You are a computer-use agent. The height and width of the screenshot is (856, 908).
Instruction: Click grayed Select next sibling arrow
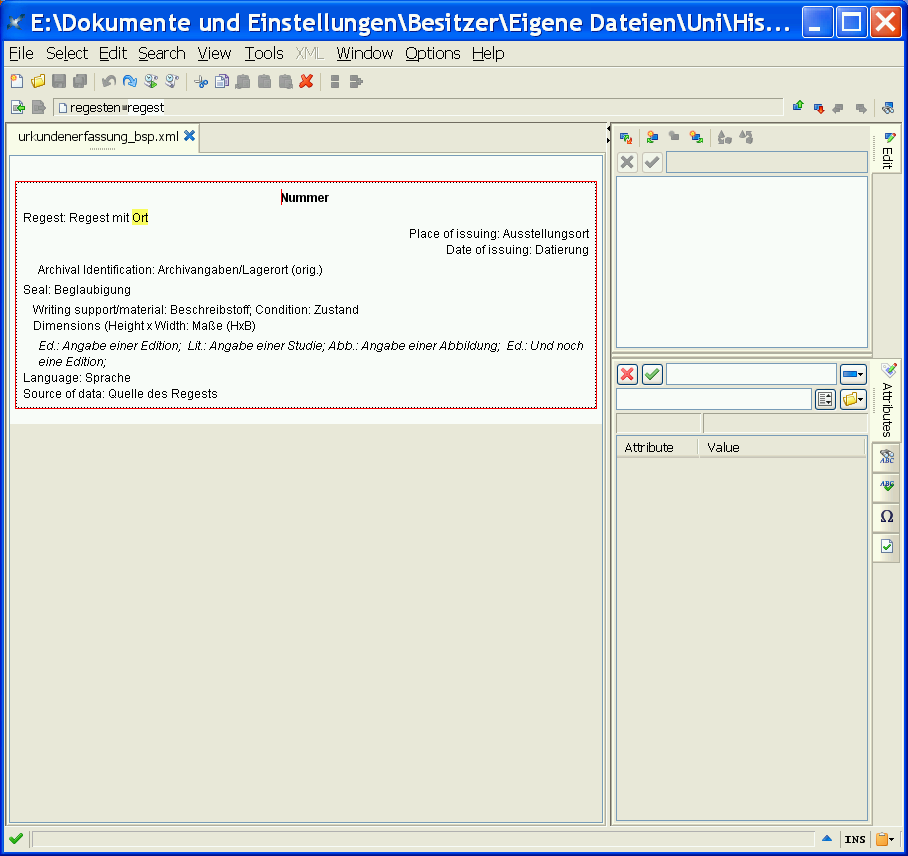pos(861,108)
